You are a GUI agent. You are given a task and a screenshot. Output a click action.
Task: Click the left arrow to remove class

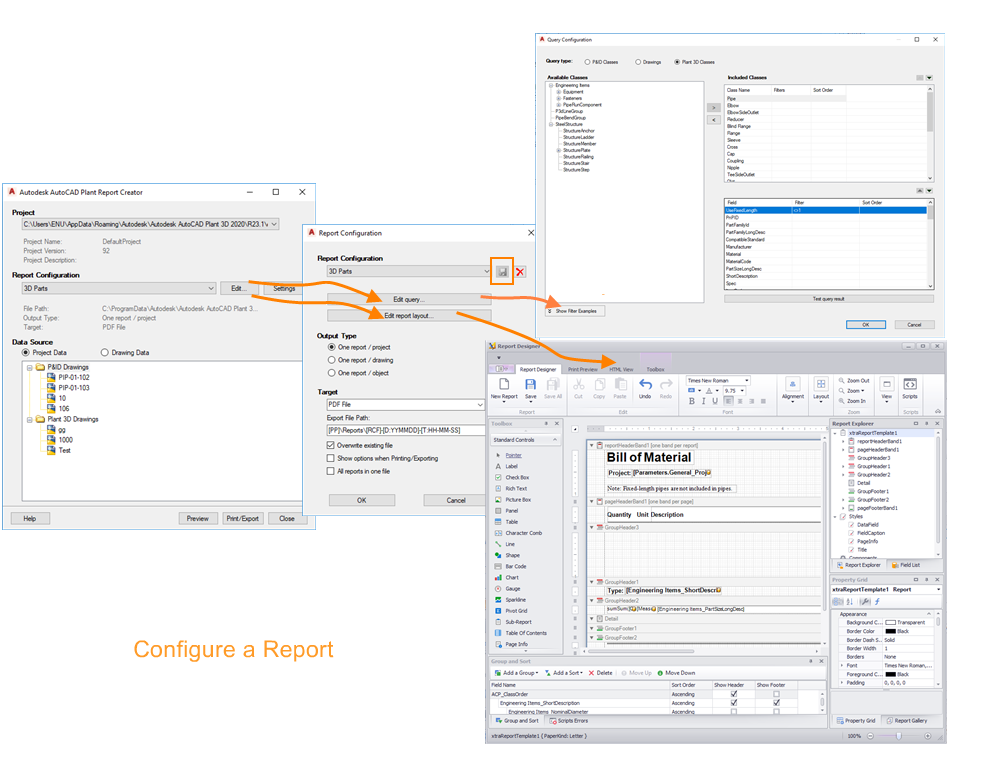click(714, 120)
